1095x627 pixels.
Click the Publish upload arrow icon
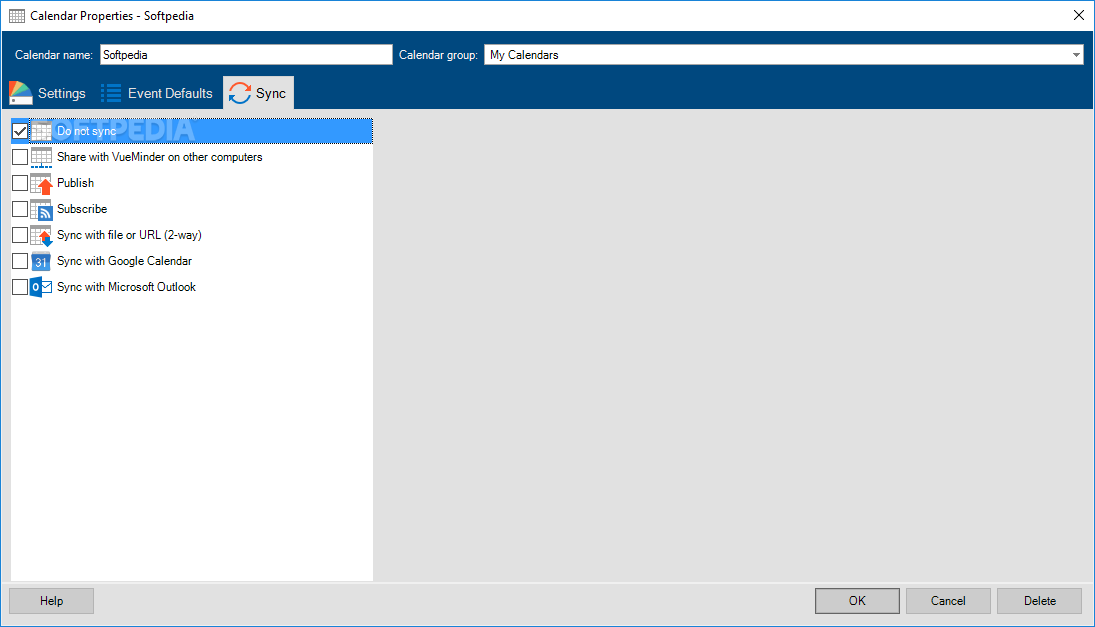coord(41,184)
